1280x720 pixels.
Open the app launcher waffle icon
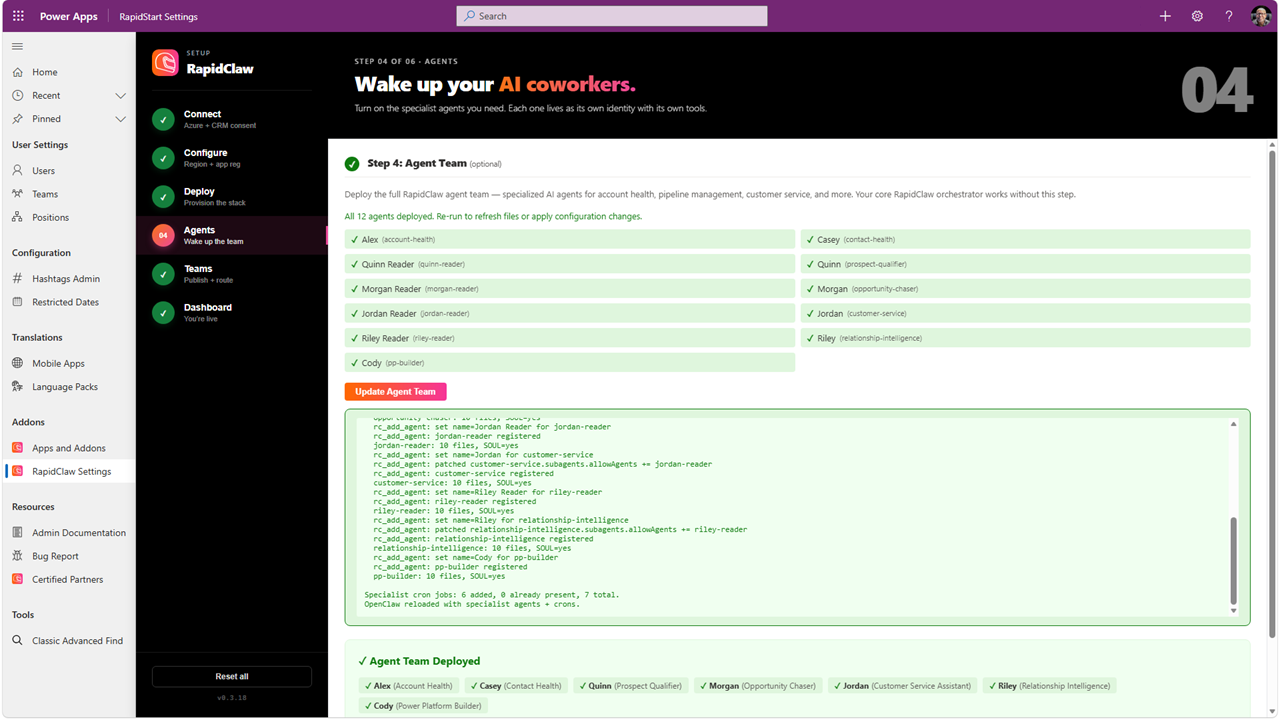18,16
